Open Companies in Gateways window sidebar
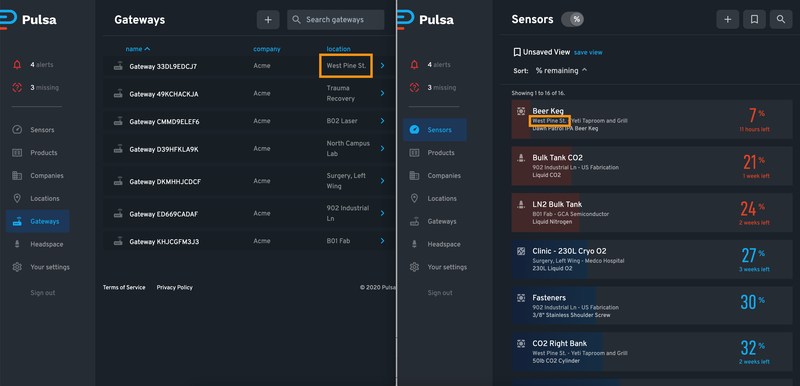Screen dimensions: 800x386 [x=38, y=176]
